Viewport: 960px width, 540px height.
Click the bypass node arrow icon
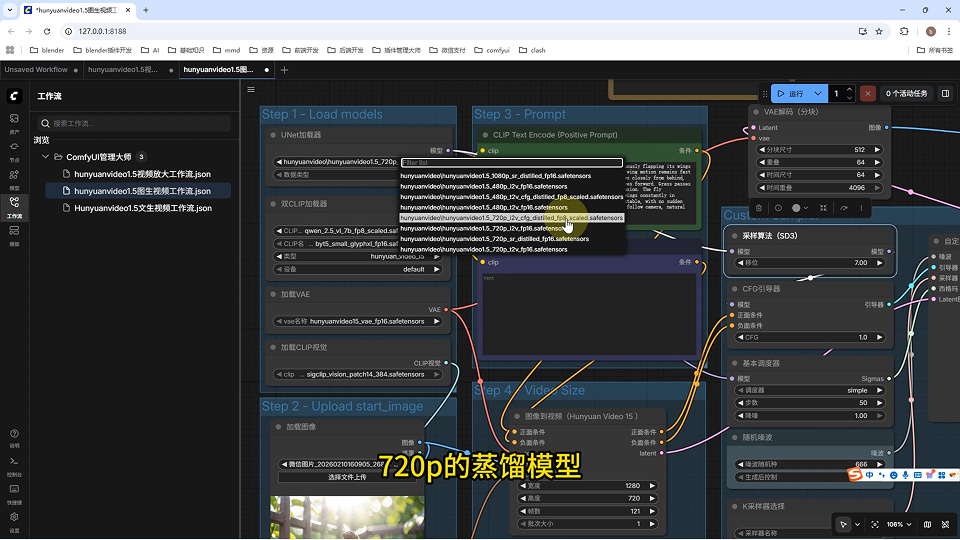844,208
